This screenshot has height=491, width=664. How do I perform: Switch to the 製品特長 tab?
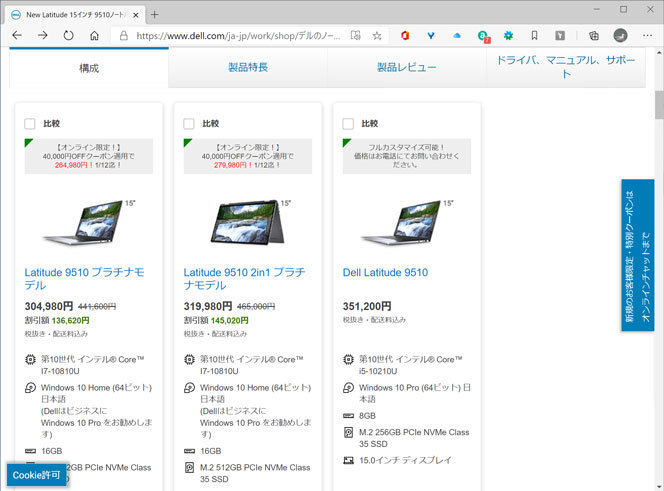[248, 67]
